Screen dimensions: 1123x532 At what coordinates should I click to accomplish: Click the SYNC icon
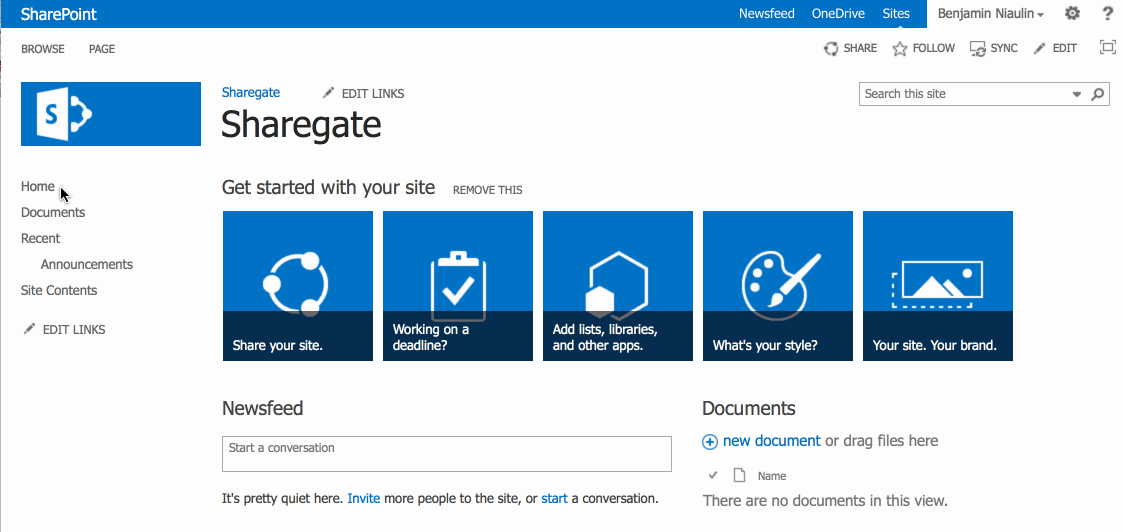coord(978,48)
